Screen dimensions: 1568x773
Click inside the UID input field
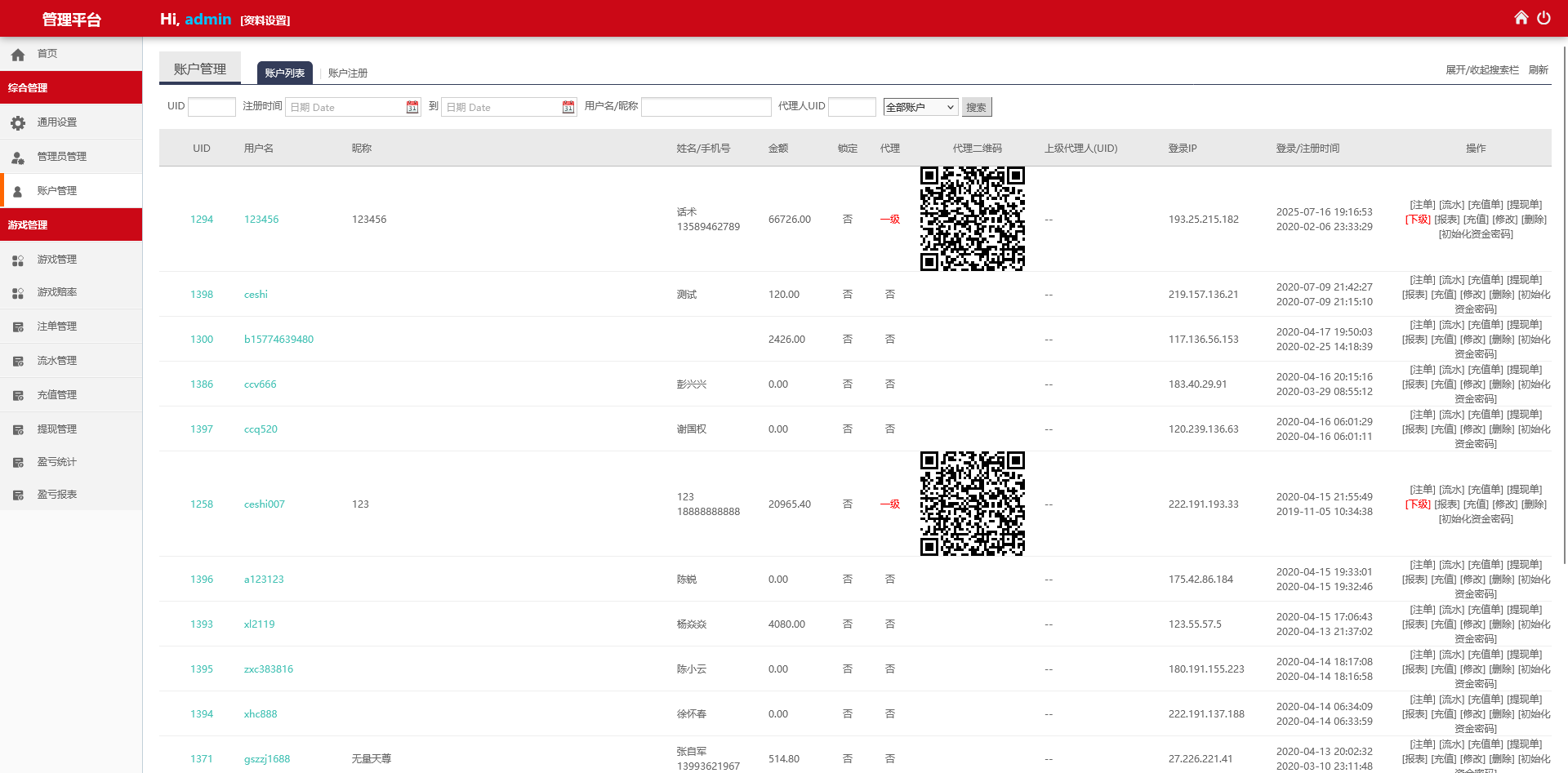point(211,107)
